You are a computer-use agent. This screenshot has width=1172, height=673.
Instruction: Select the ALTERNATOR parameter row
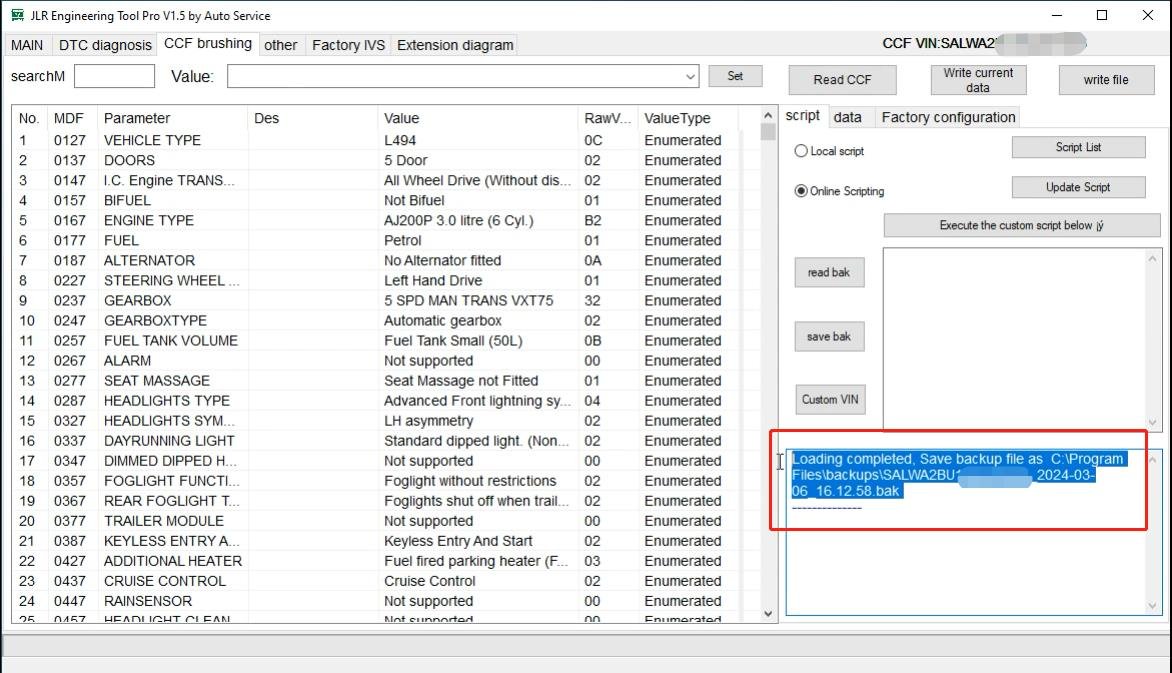pos(376,260)
